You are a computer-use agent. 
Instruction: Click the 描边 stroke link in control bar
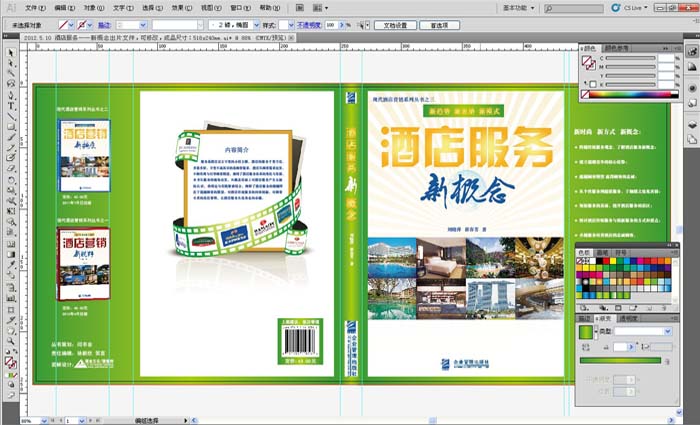pos(104,25)
